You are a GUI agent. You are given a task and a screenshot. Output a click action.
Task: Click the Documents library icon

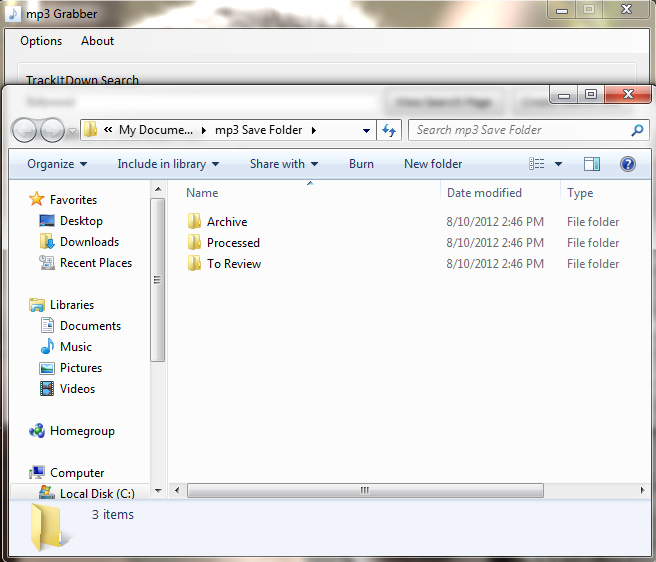tap(47, 326)
